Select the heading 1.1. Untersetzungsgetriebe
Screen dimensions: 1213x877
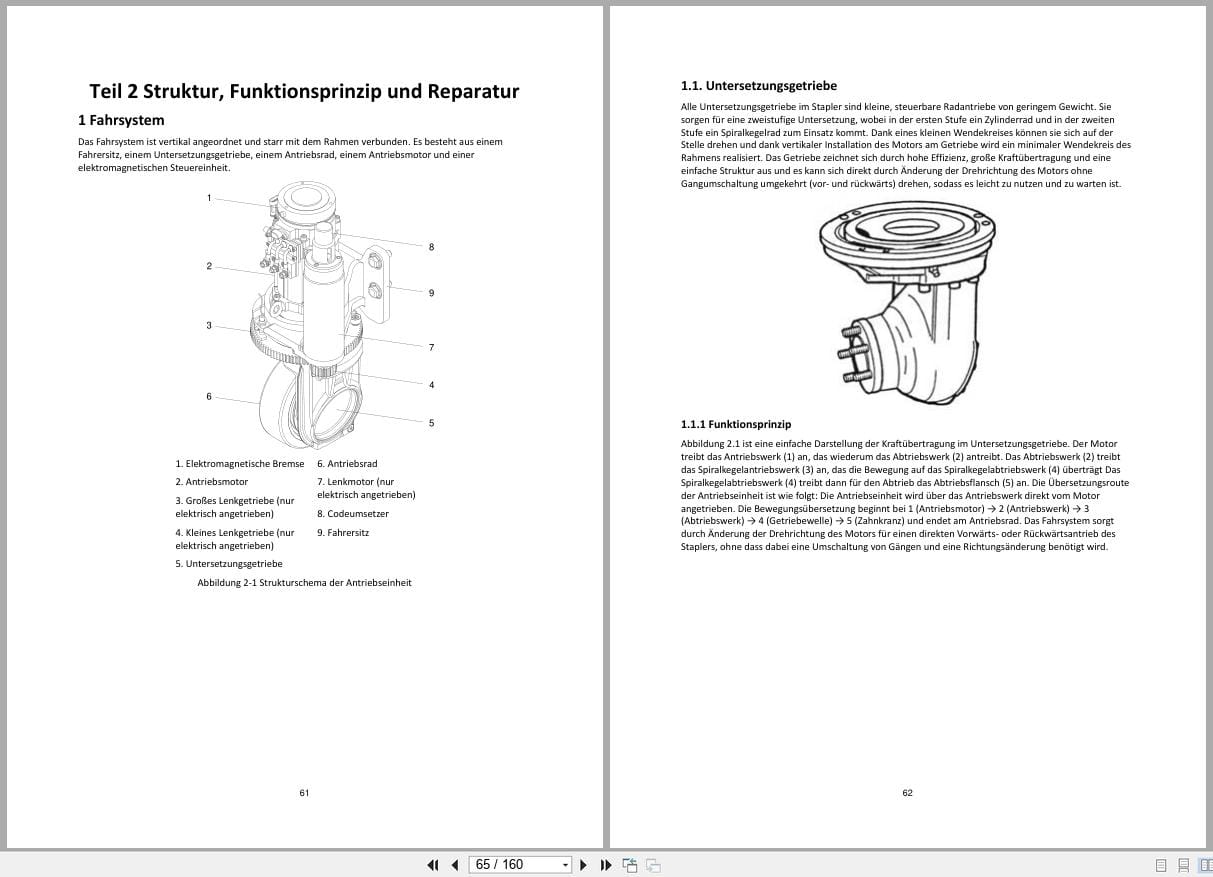coord(759,86)
